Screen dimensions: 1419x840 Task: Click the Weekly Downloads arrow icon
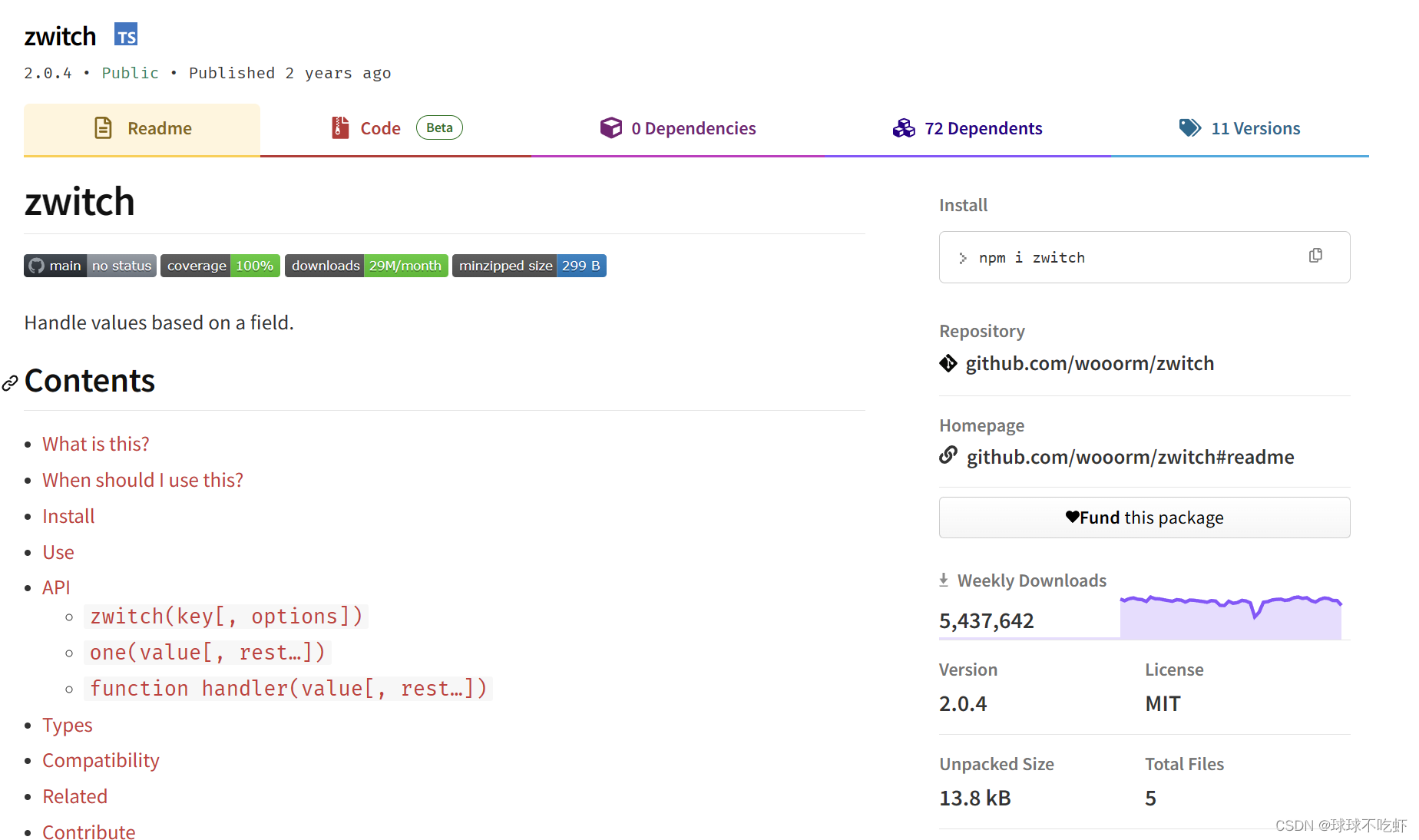pos(944,580)
